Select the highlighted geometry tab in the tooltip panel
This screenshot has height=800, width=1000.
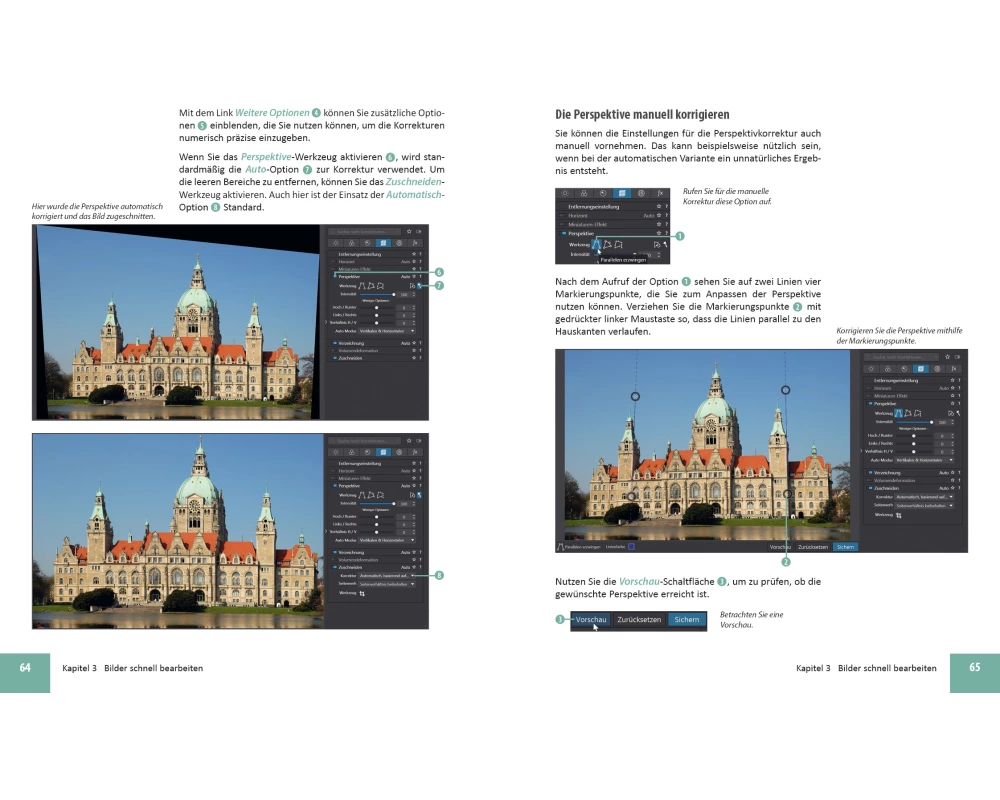coord(620,192)
